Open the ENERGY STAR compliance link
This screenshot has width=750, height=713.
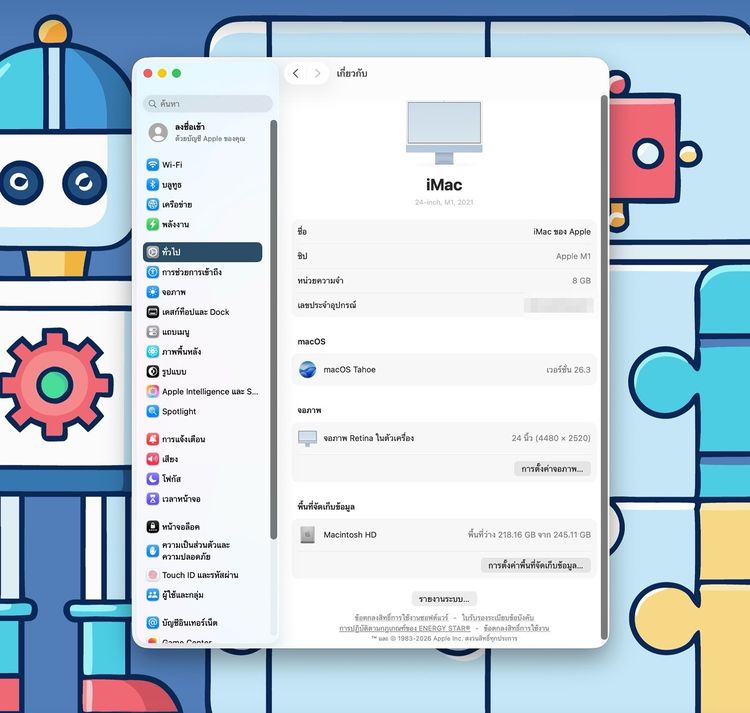[405, 628]
